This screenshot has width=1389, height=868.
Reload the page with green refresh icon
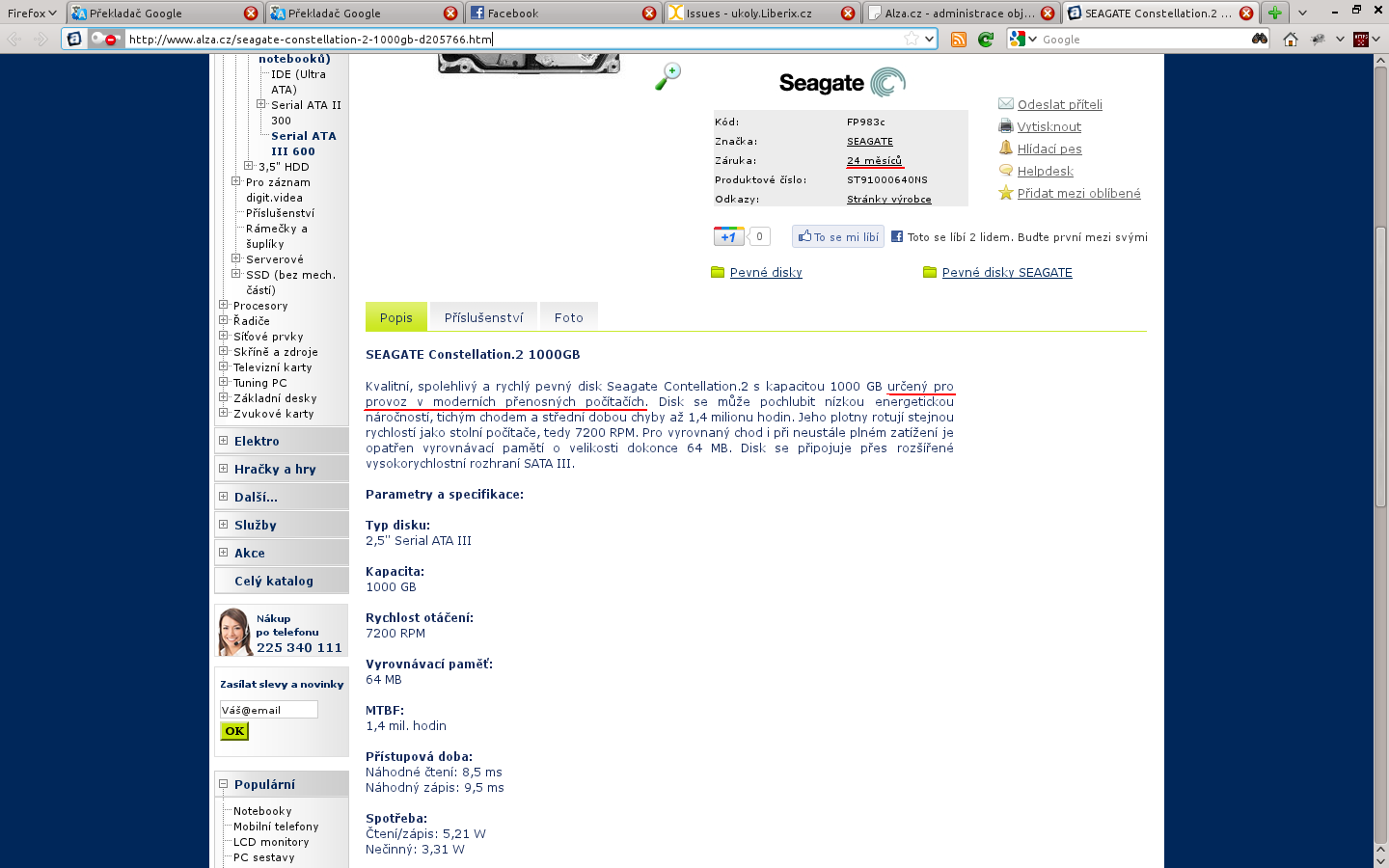985,39
